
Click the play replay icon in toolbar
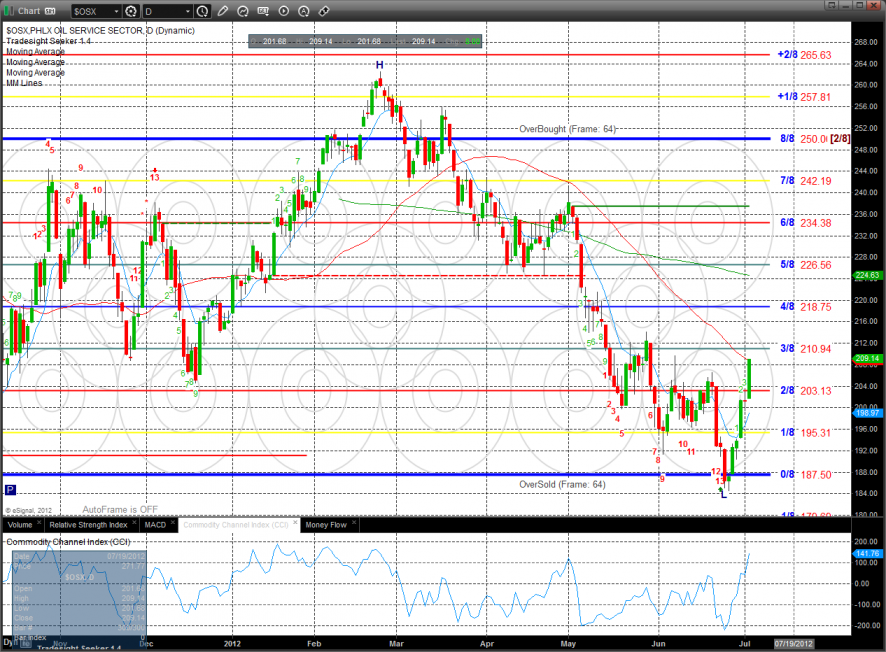point(284,11)
